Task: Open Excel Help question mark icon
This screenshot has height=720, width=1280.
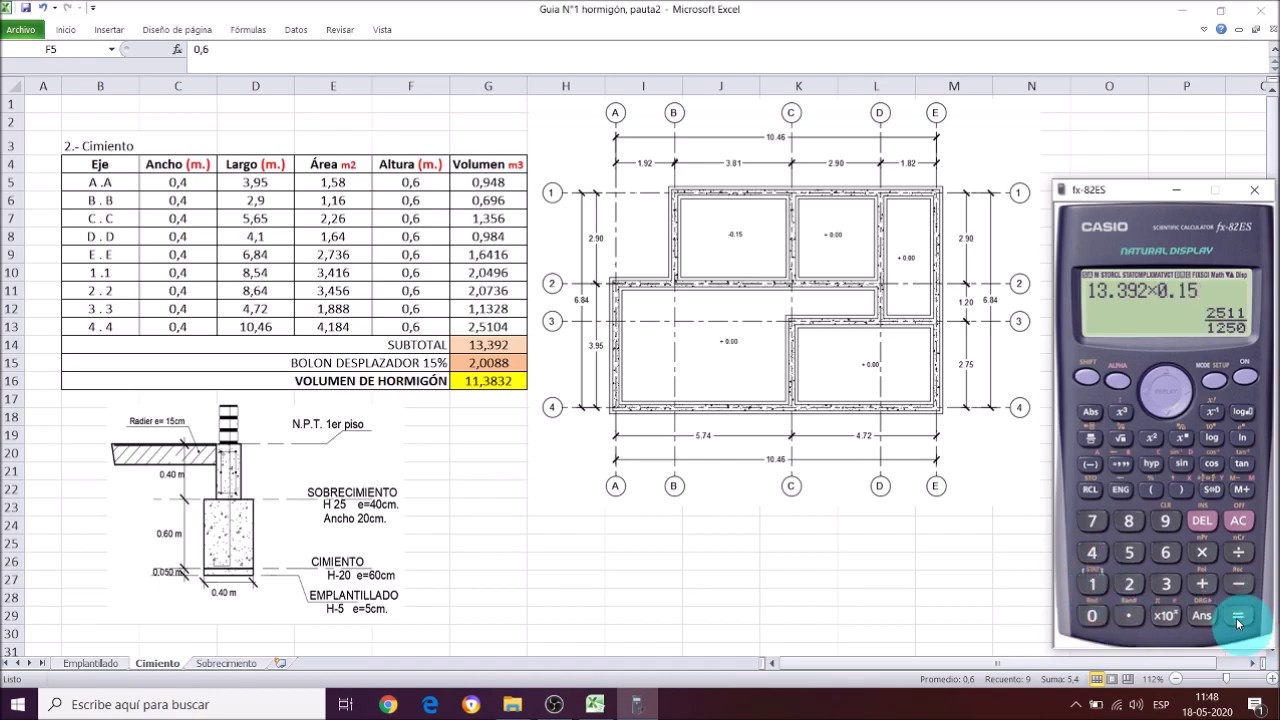Action: click(1222, 30)
